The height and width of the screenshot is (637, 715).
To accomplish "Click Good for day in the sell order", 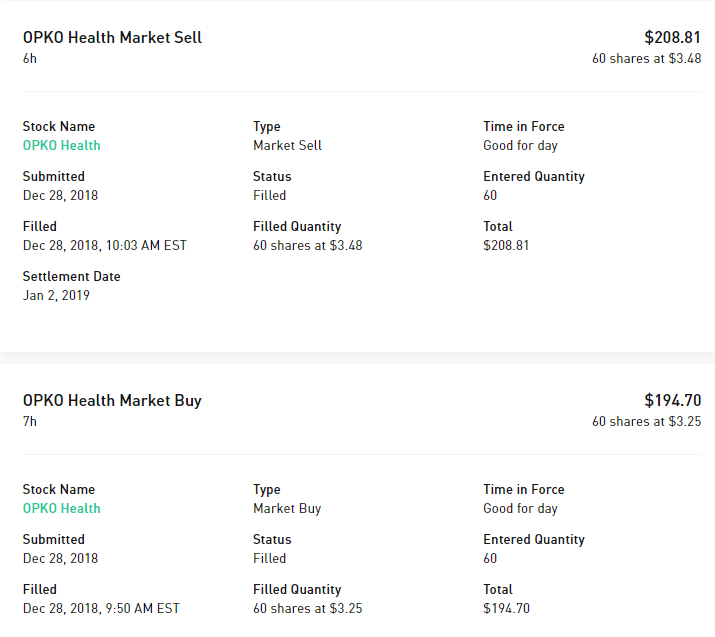I will 520,146.
